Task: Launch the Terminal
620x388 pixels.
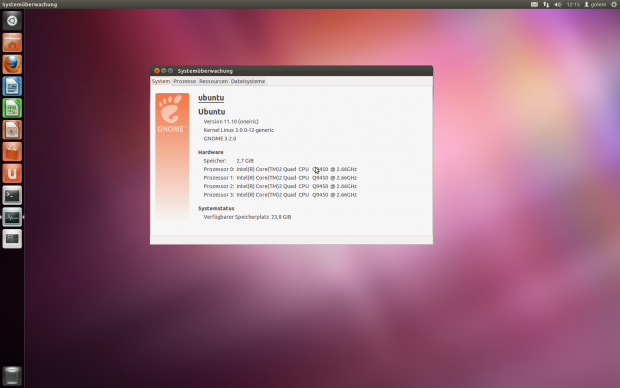Action: click(x=12, y=195)
